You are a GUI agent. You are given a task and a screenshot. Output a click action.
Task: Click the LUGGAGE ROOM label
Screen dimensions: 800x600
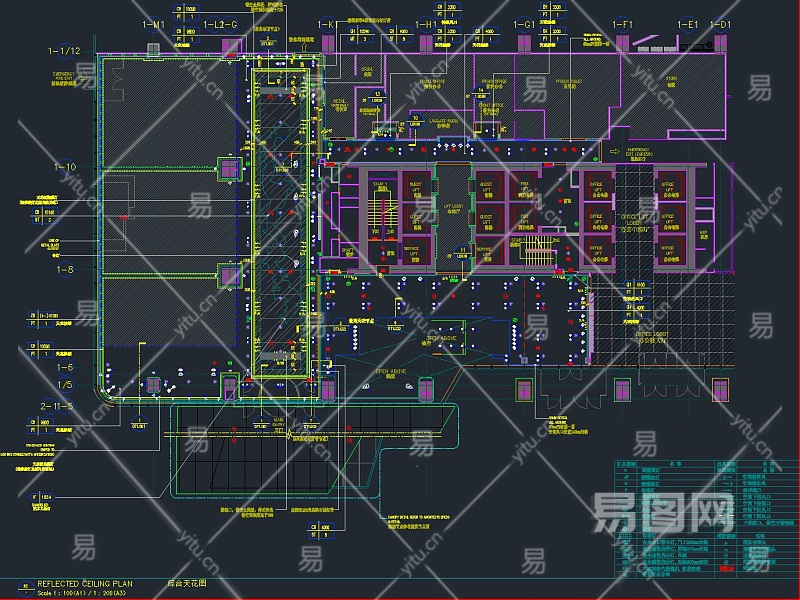(443, 123)
